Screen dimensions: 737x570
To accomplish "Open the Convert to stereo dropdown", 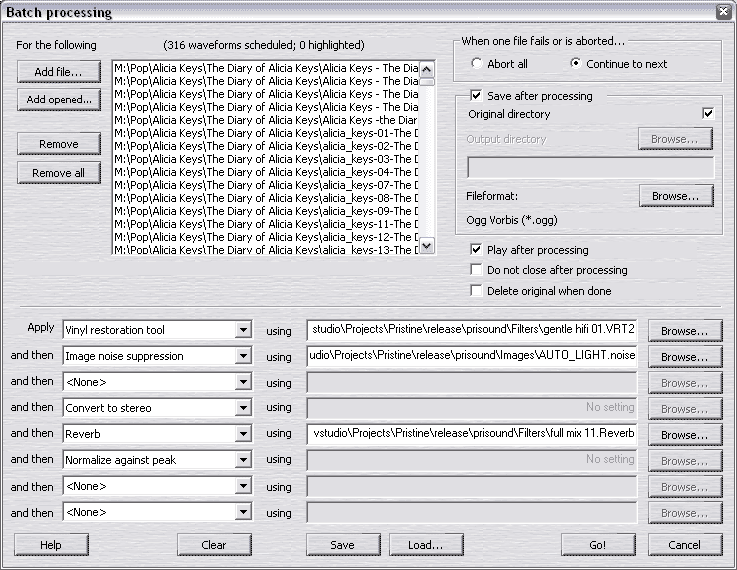I will pyautogui.click(x=243, y=408).
